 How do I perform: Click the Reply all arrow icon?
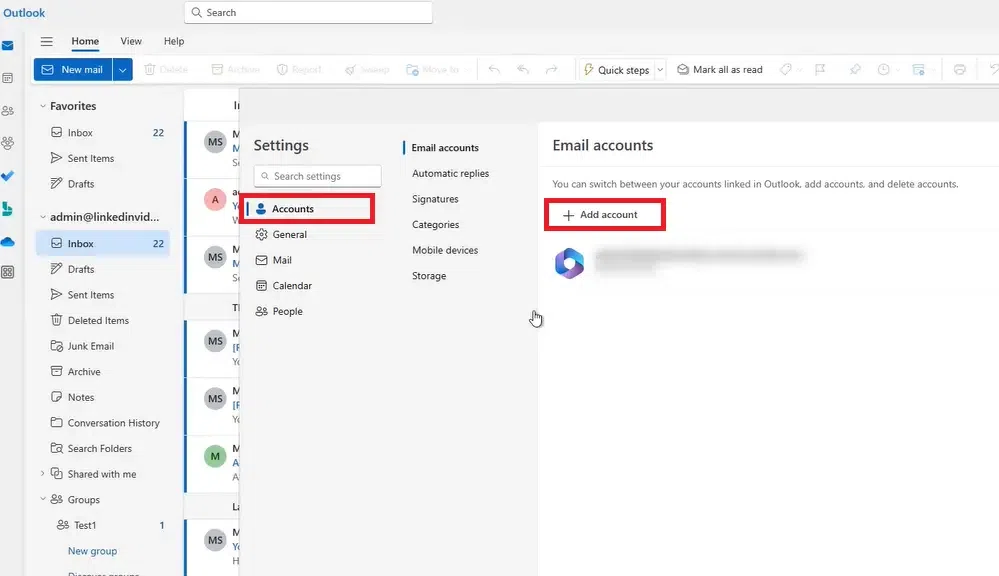[x=523, y=69]
